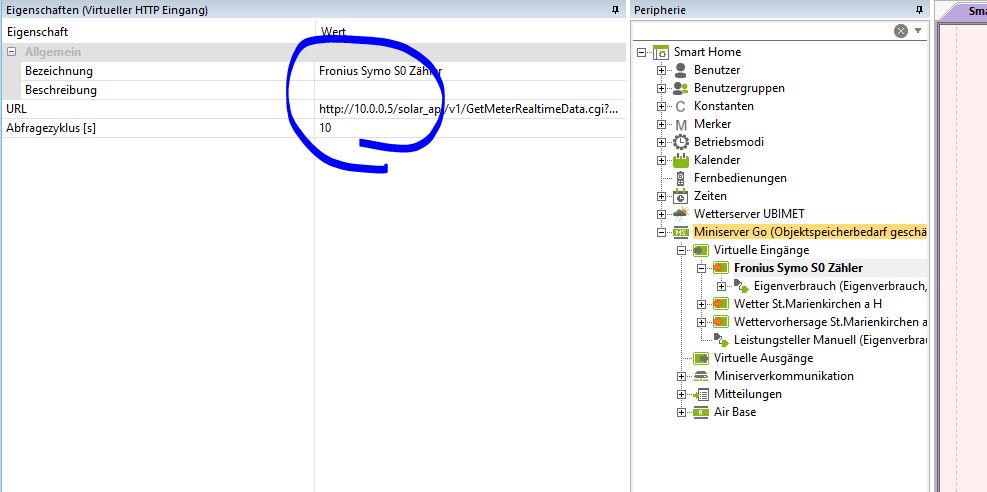
Task: Pin the Eigenschaften panel
Action: click(x=615, y=10)
